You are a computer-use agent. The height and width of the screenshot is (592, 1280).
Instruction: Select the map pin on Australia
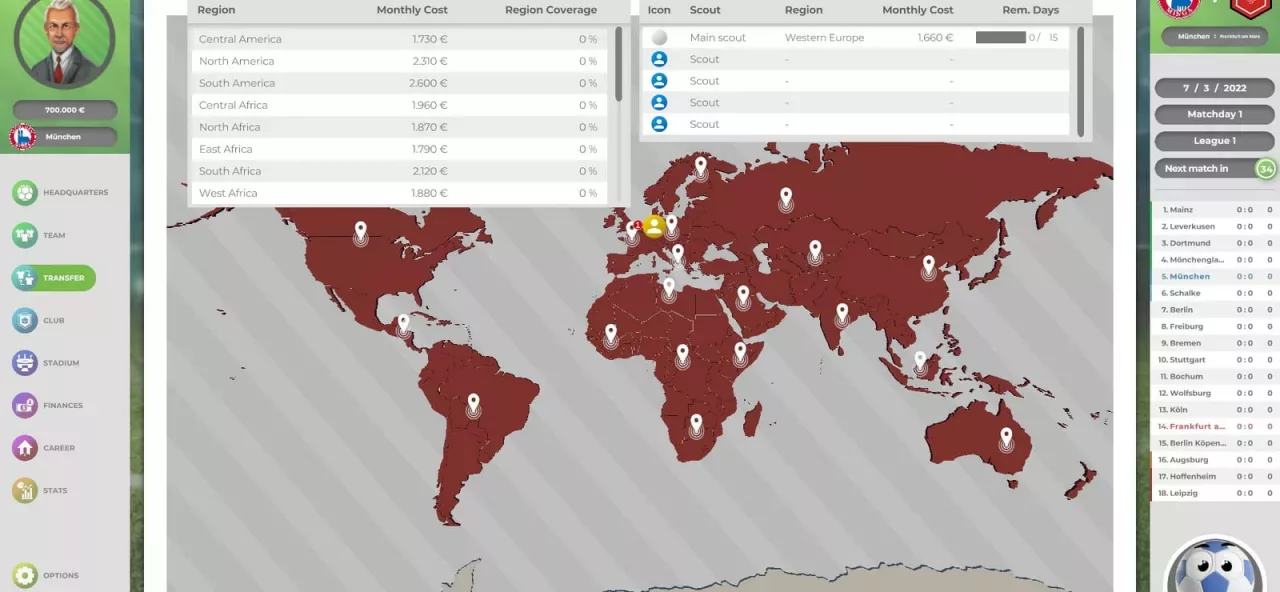(x=1006, y=438)
